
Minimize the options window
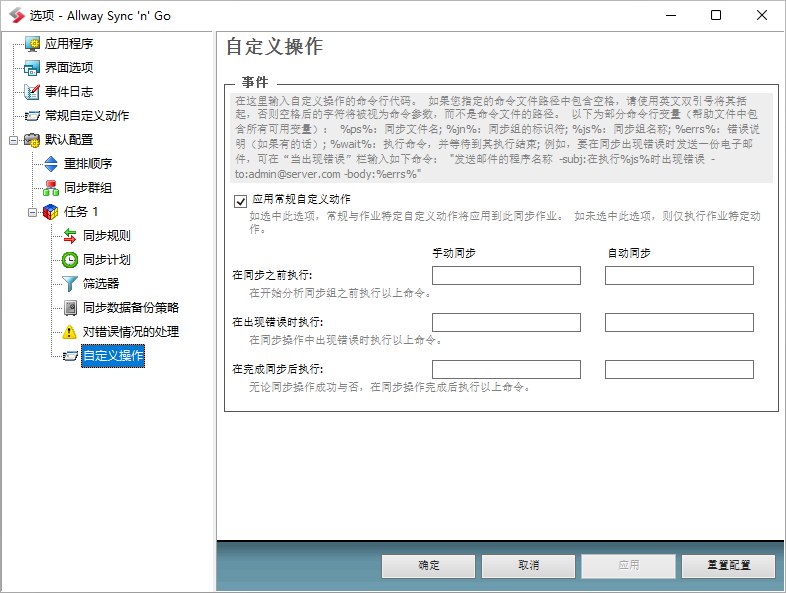tap(671, 15)
